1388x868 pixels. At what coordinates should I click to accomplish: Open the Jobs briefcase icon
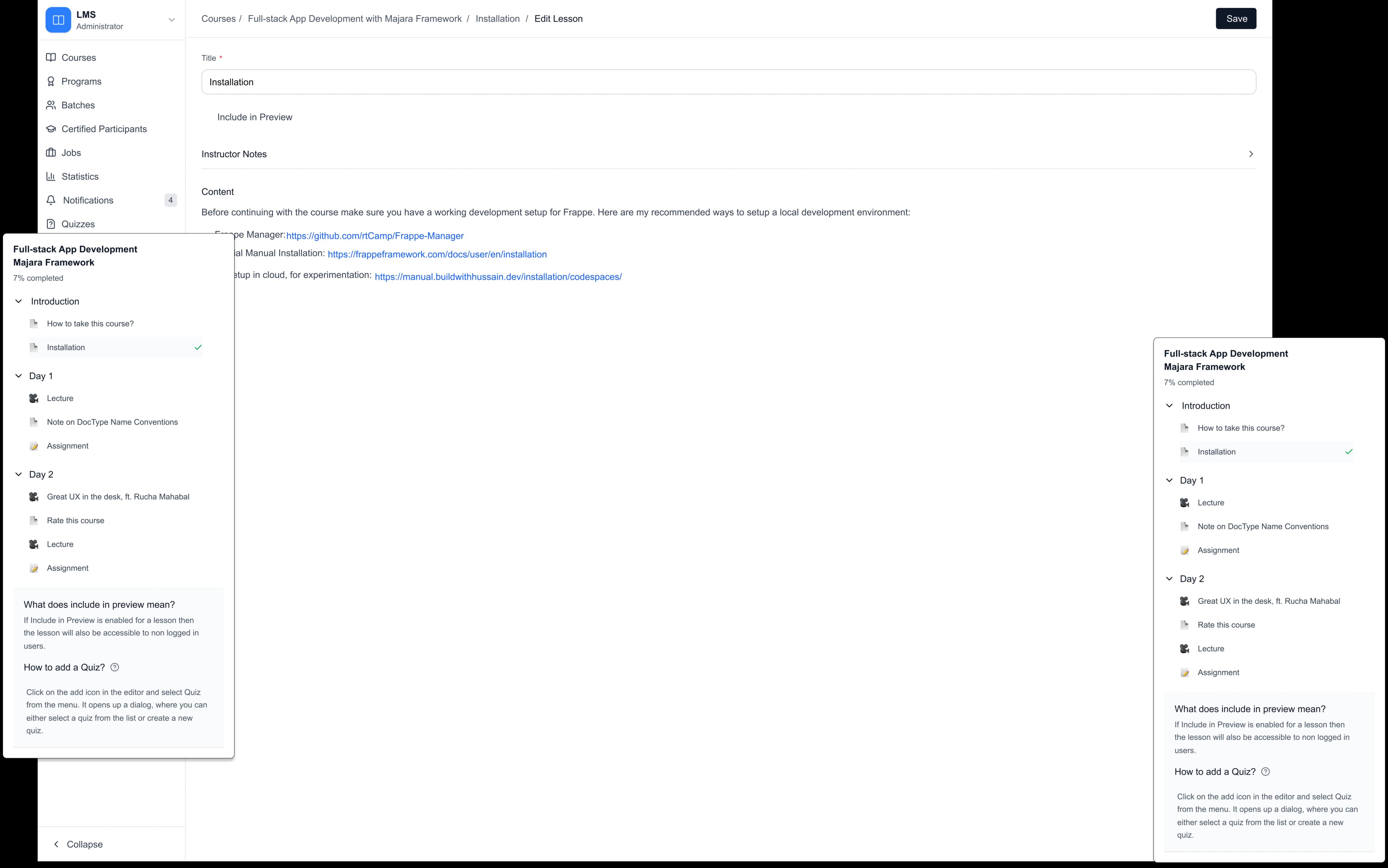pos(51,152)
